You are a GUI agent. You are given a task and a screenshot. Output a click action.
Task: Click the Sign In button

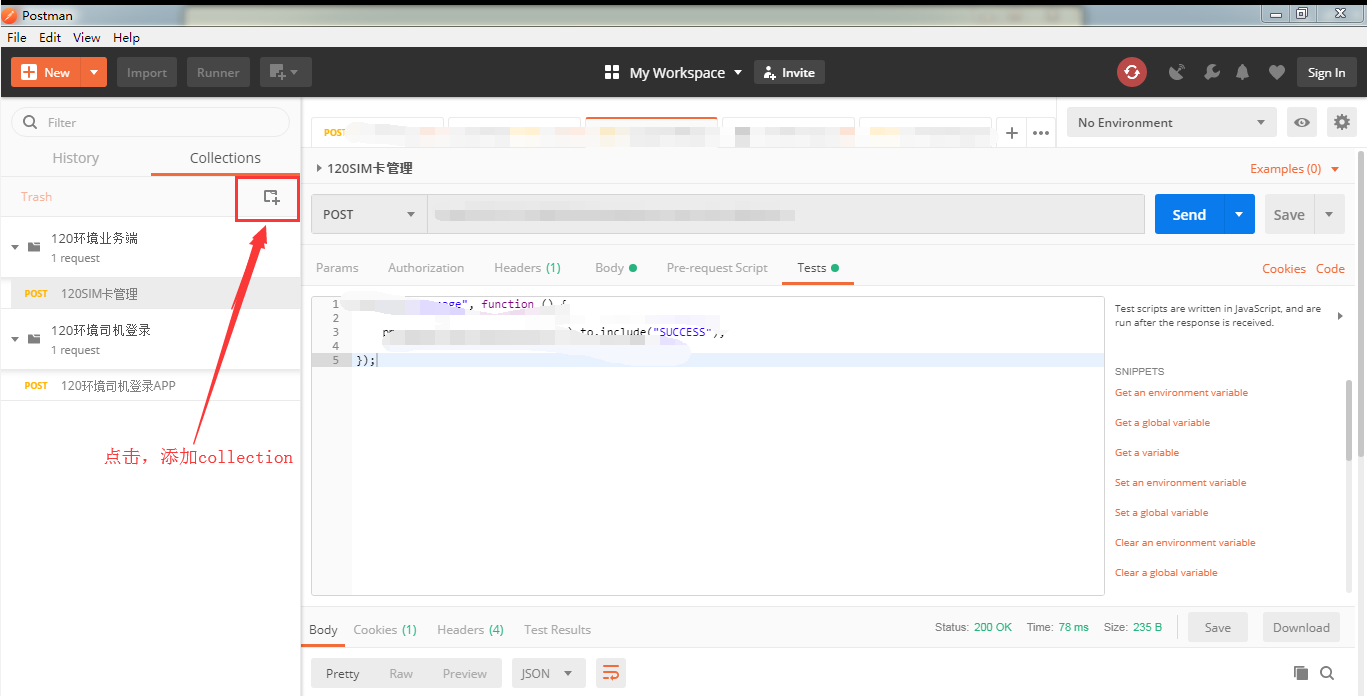coord(1327,72)
